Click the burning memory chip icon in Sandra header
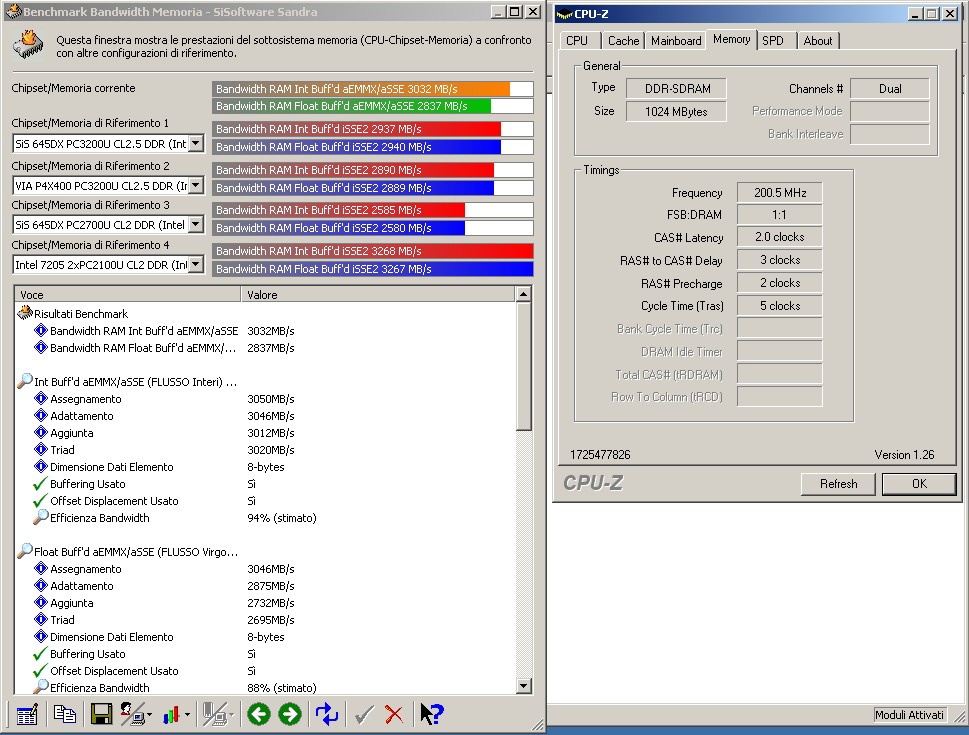 click(28, 45)
